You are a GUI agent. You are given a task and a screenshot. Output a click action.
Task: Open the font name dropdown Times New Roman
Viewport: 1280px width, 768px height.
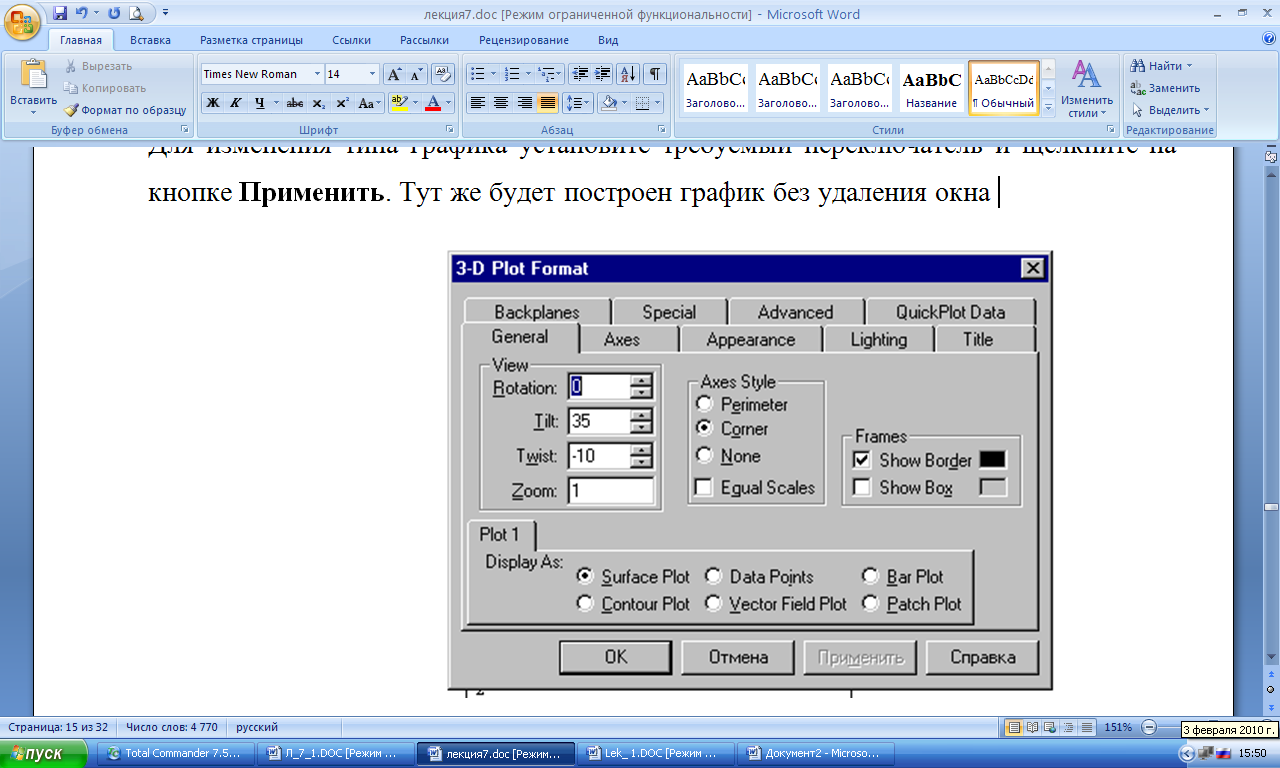(317, 74)
